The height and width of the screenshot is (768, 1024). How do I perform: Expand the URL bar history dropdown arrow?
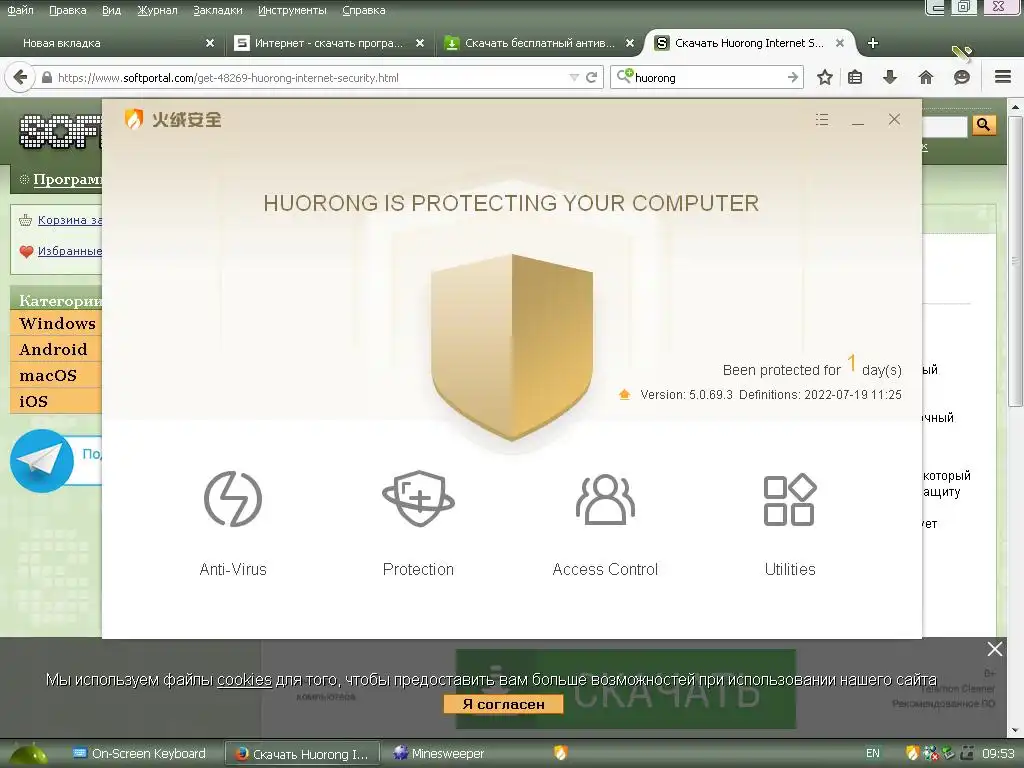coord(574,78)
